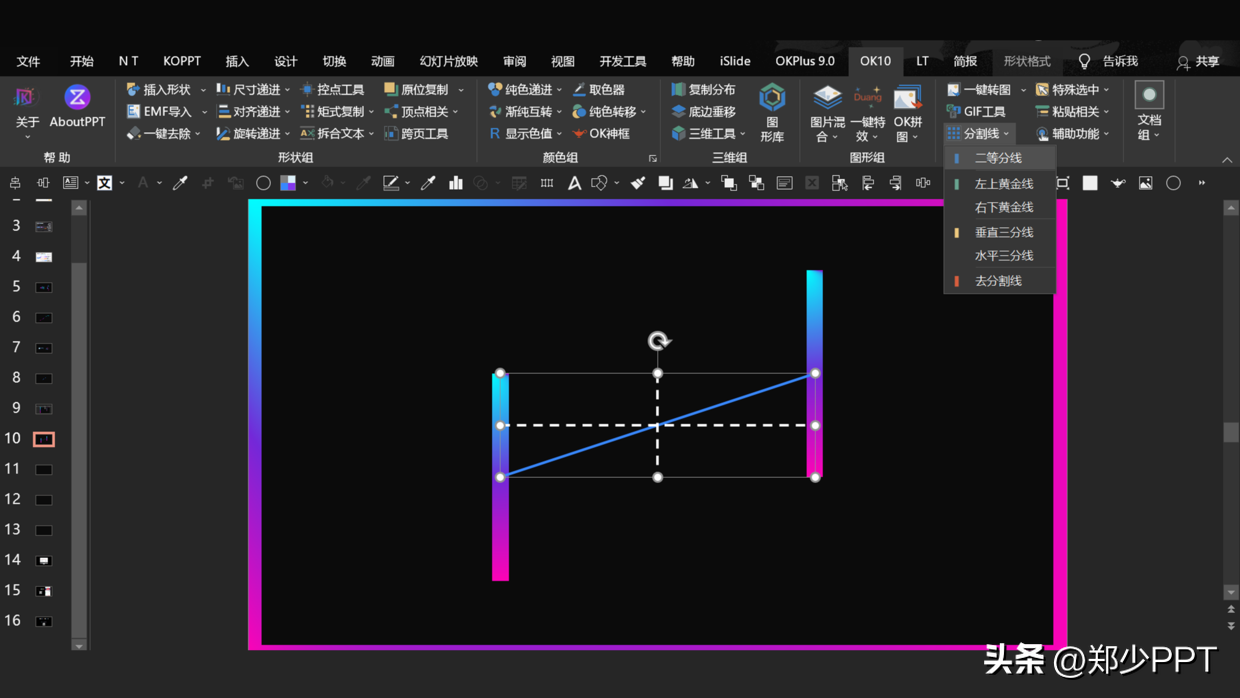Click the picture icon in quick toolbar
The height and width of the screenshot is (698, 1240).
pos(1146,183)
